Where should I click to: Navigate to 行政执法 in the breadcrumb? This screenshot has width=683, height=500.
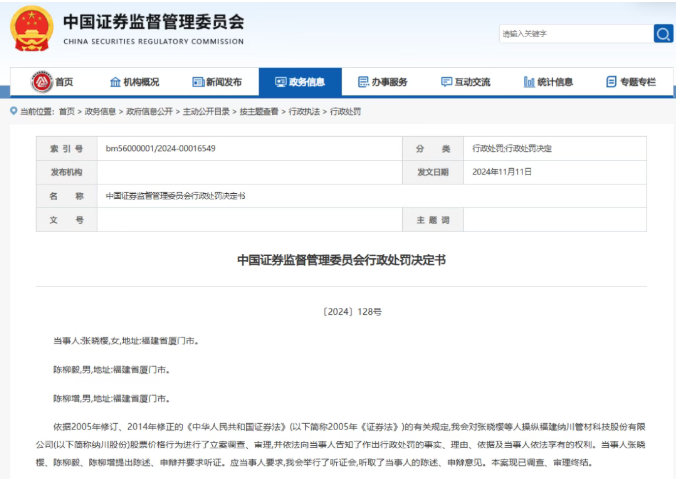tap(305, 111)
